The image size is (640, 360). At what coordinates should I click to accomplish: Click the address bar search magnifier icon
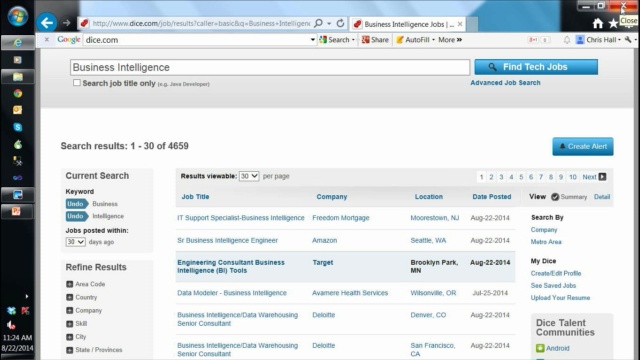pyautogui.click(x=318, y=23)
